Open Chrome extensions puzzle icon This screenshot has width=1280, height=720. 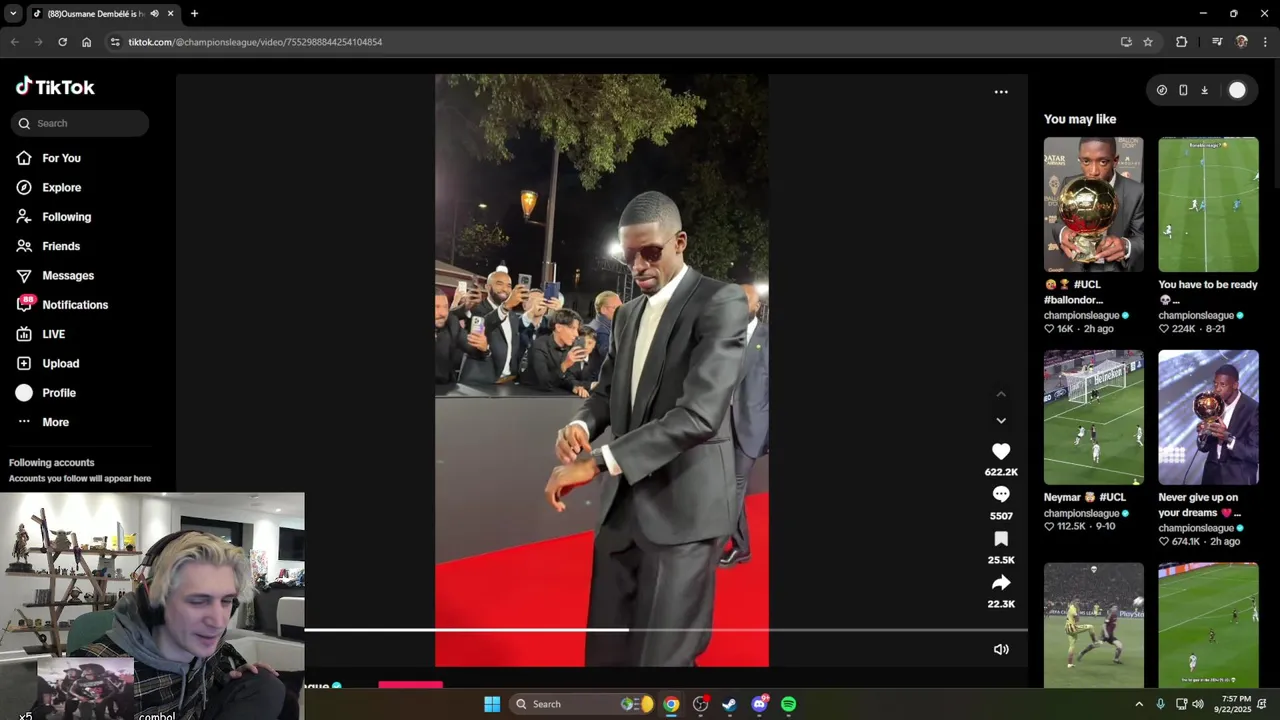click(x=1182, y=42)
